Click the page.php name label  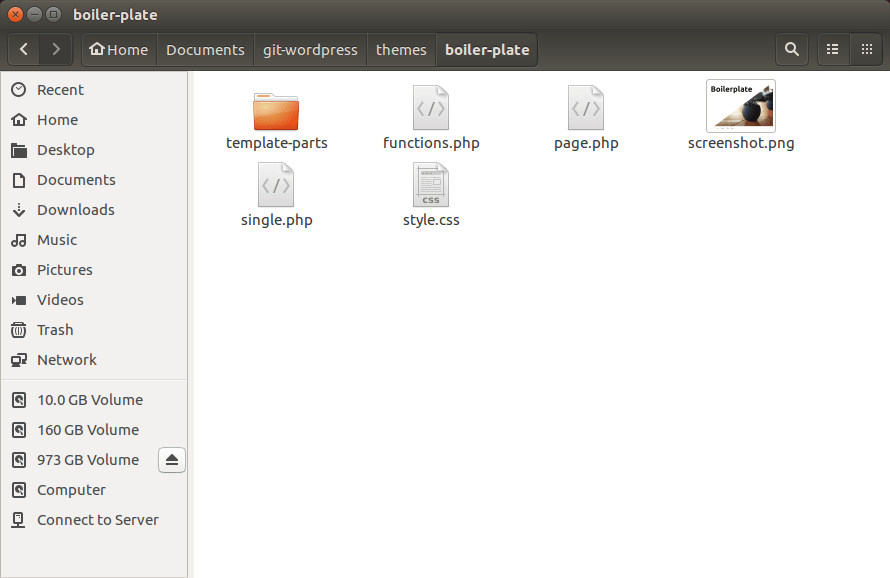586,143
